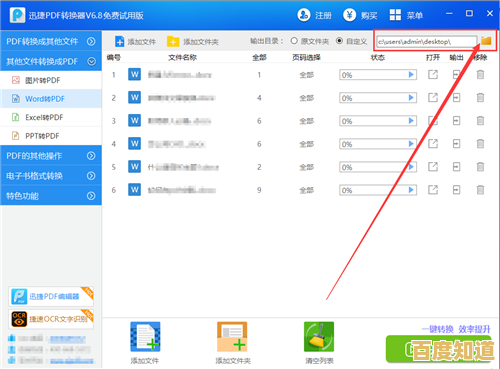
Task: Open the 菜单 menu grid icon
Action: pos(395,15)
